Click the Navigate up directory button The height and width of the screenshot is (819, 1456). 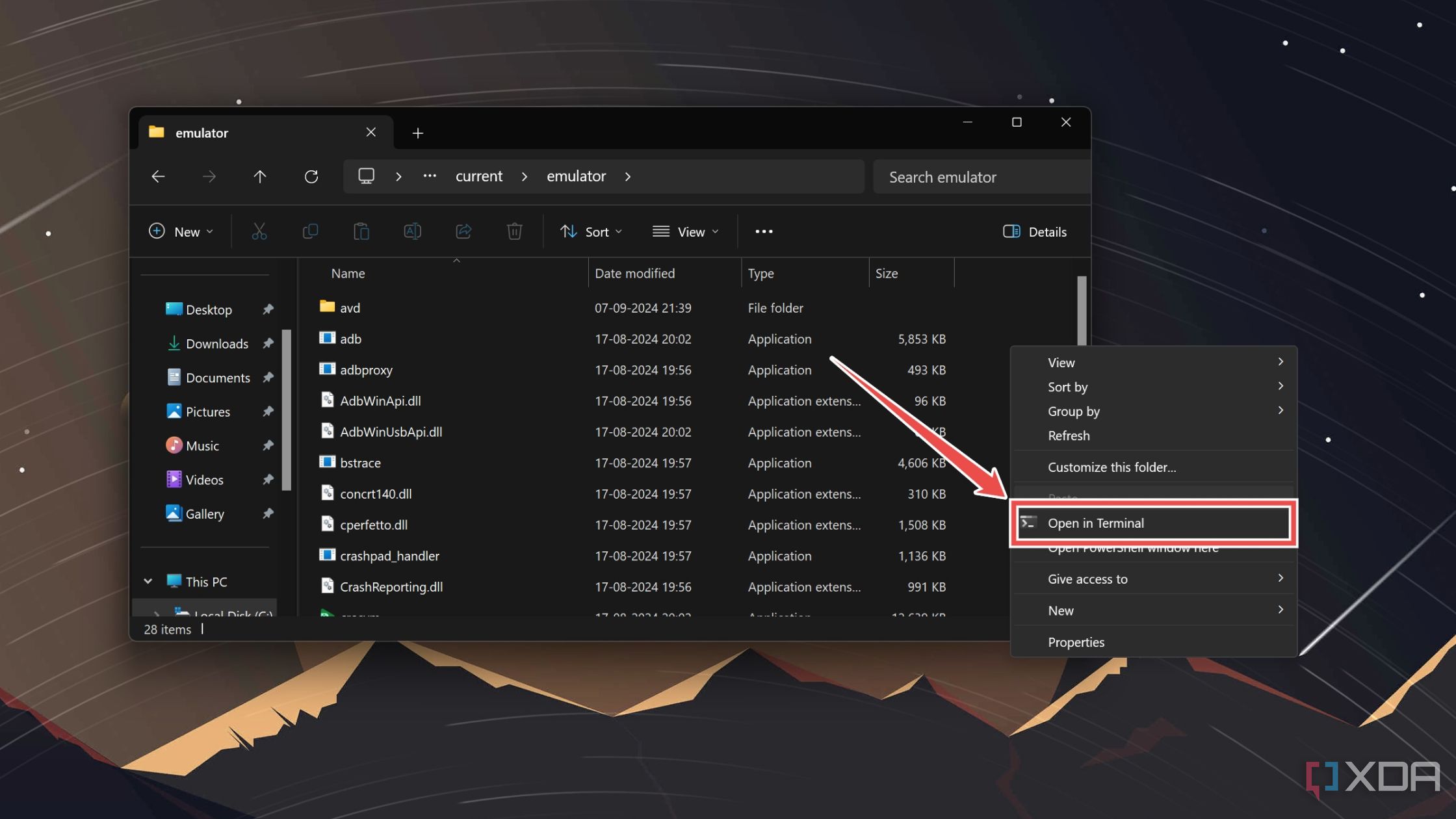pyautogui.click(x=259, y=176)
